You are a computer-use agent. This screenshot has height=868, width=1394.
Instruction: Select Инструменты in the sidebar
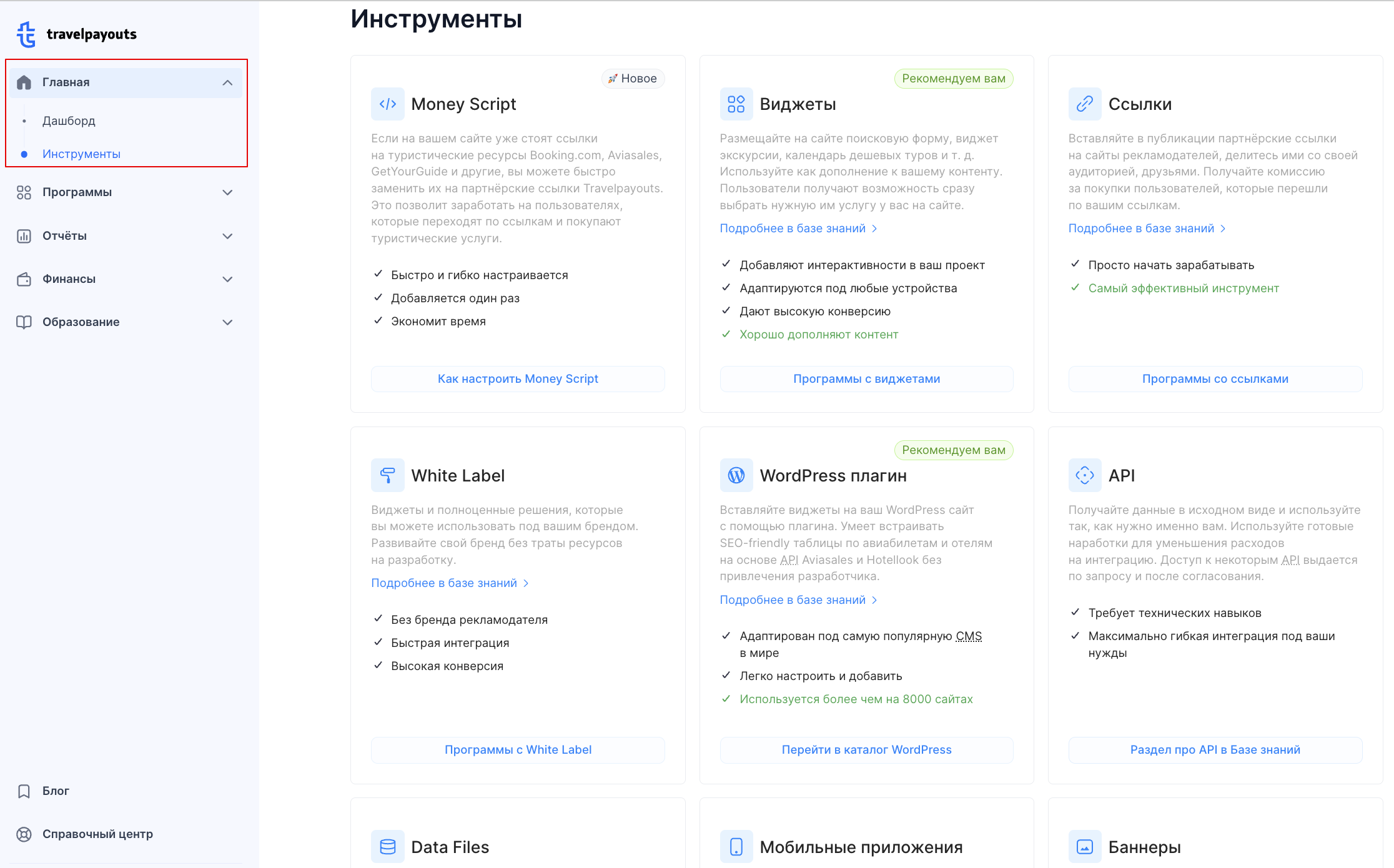coord(81,154)
